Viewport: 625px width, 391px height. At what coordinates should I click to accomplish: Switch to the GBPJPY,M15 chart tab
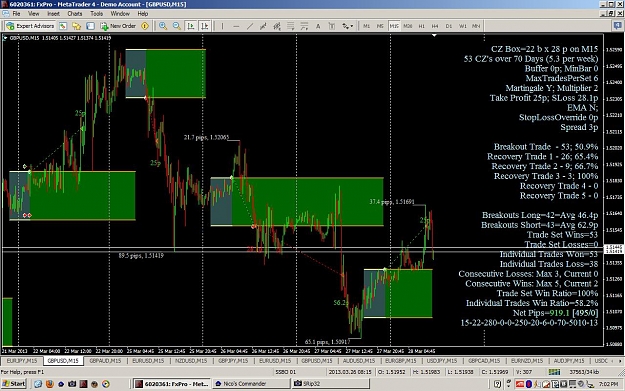(x=233, y=361)
